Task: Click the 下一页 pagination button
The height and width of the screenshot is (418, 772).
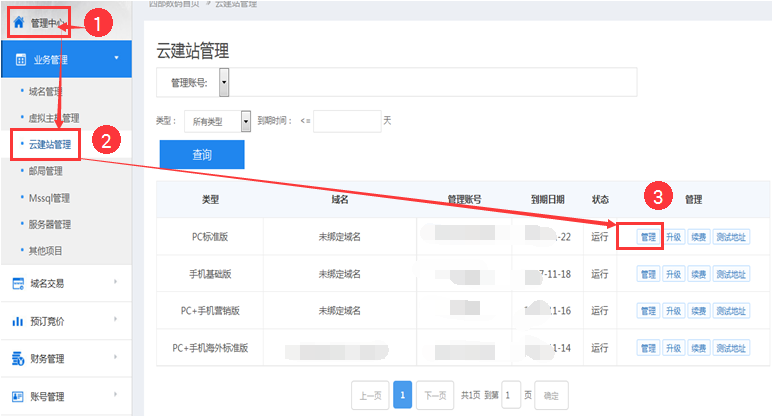Action: click(x=434, y=395)
